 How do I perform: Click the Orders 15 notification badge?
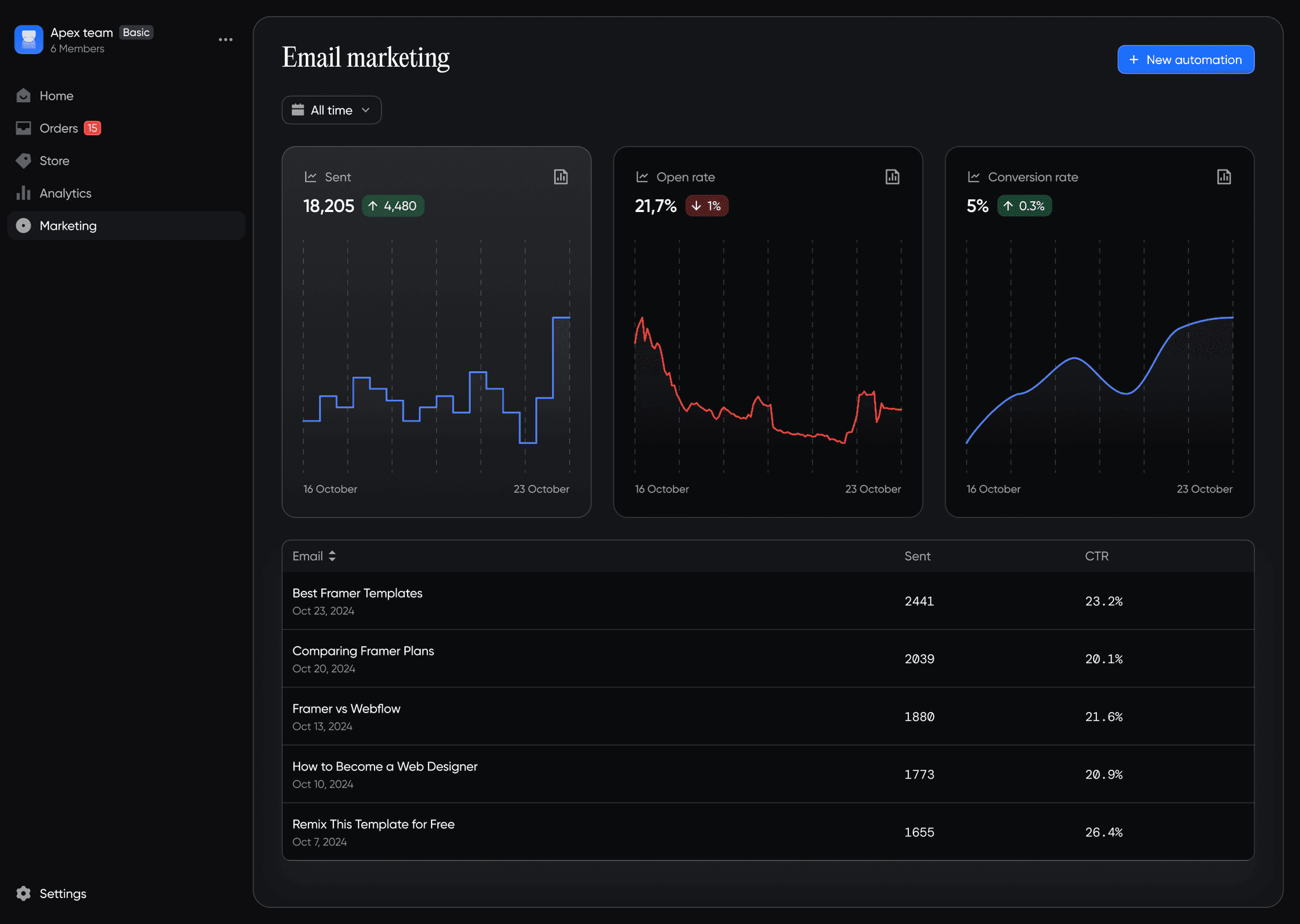[x=93, y=128]
